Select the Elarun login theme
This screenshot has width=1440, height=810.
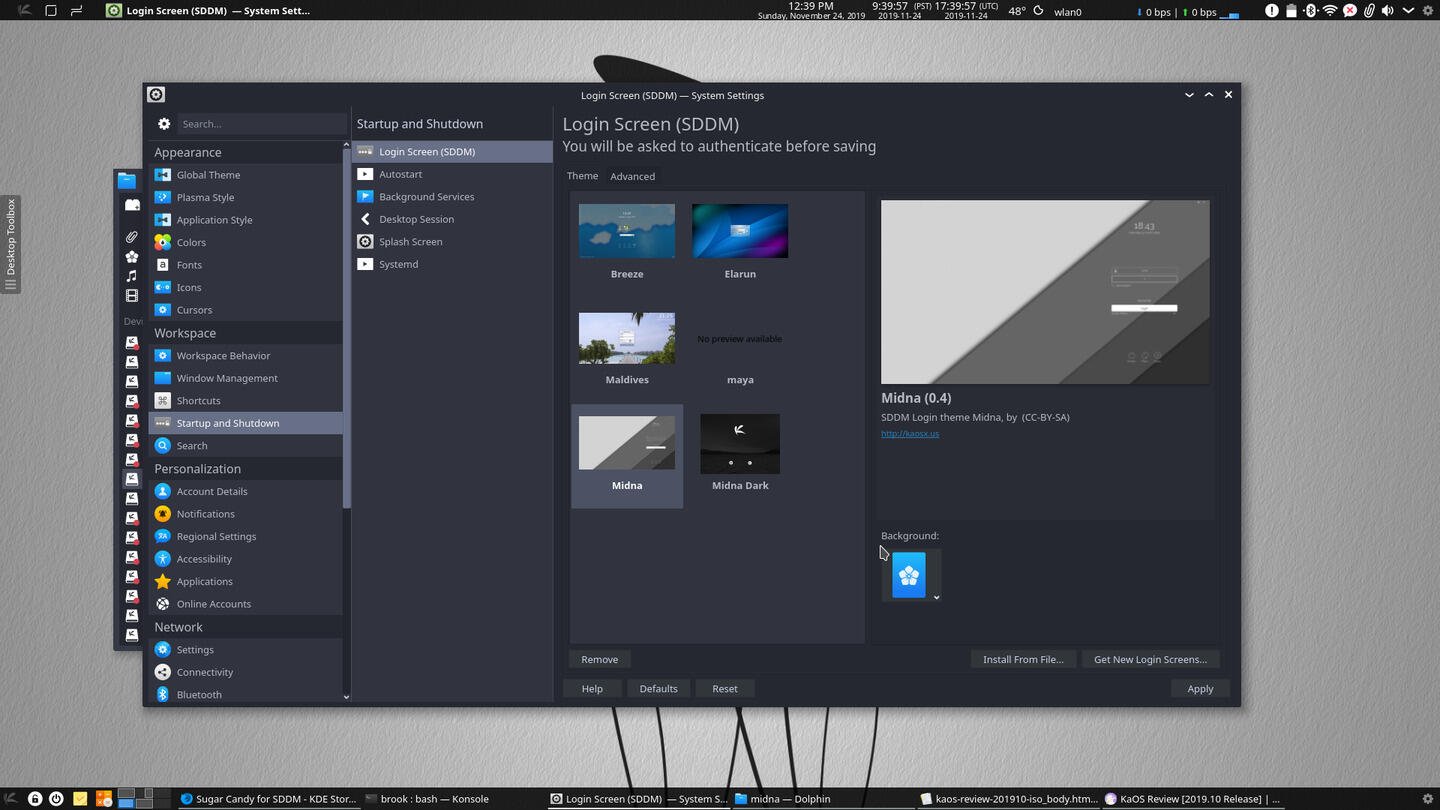point(740,242)
